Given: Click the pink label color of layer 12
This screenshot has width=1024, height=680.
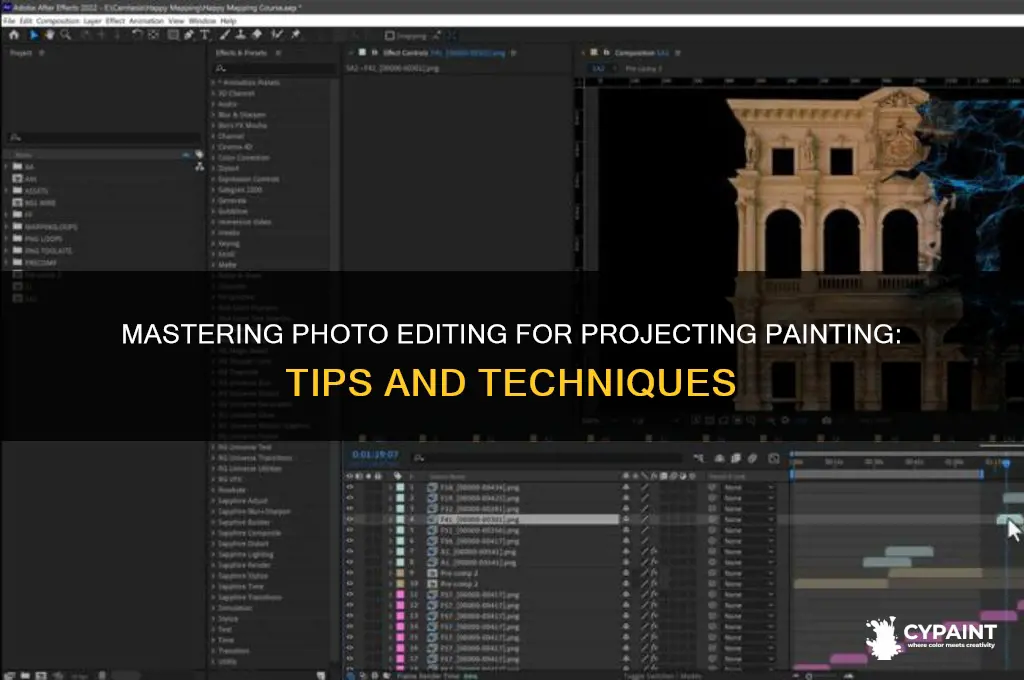Looking at the screenshot, I should coord(400,605).
